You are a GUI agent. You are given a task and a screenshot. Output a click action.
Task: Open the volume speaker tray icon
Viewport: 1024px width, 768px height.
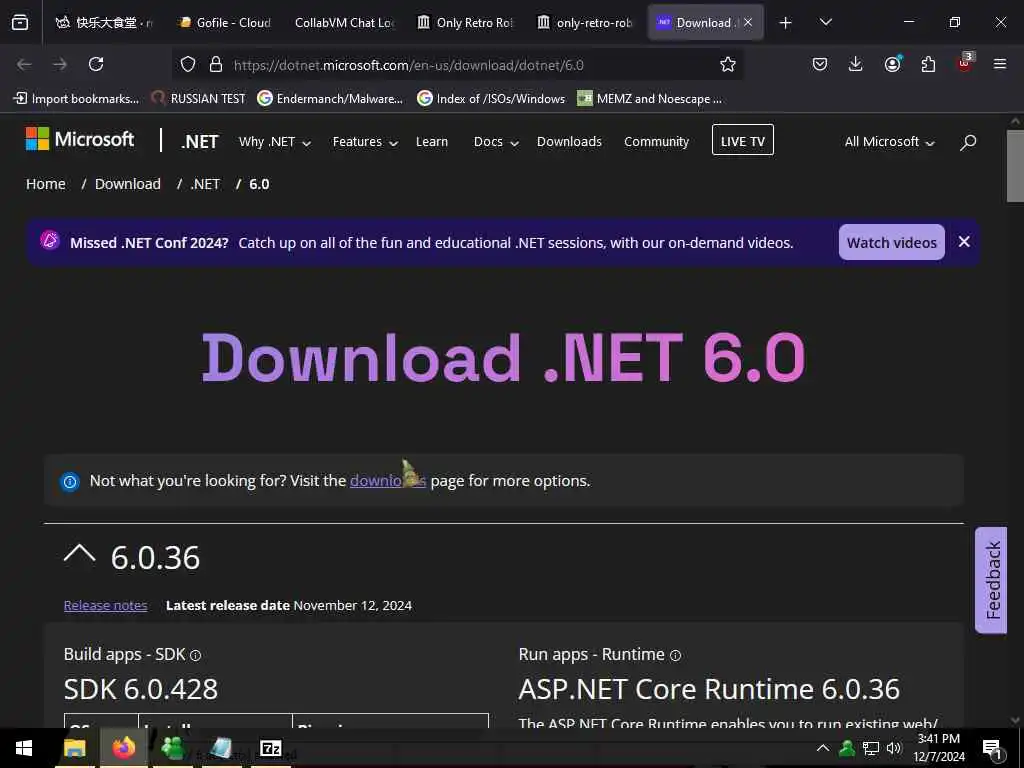(x=893, y=748)
